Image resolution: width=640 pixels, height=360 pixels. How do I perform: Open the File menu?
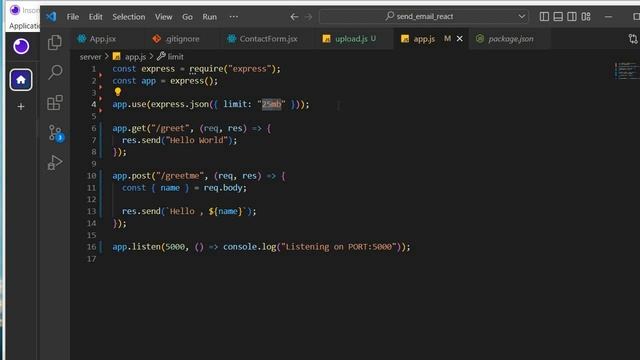pyautogui.click(x=73, y=17)
